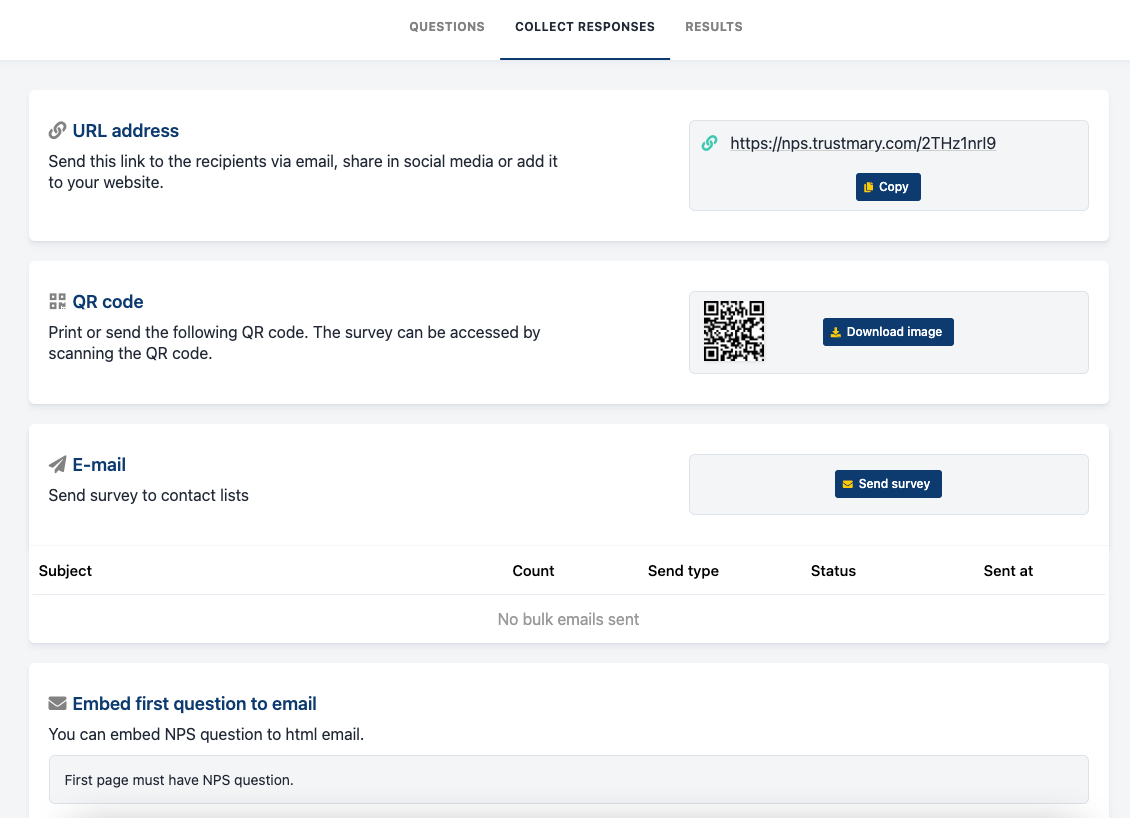Click the URL address section heading
The width and height of the screenshot is (1130, 818).
tap(126, 131)
